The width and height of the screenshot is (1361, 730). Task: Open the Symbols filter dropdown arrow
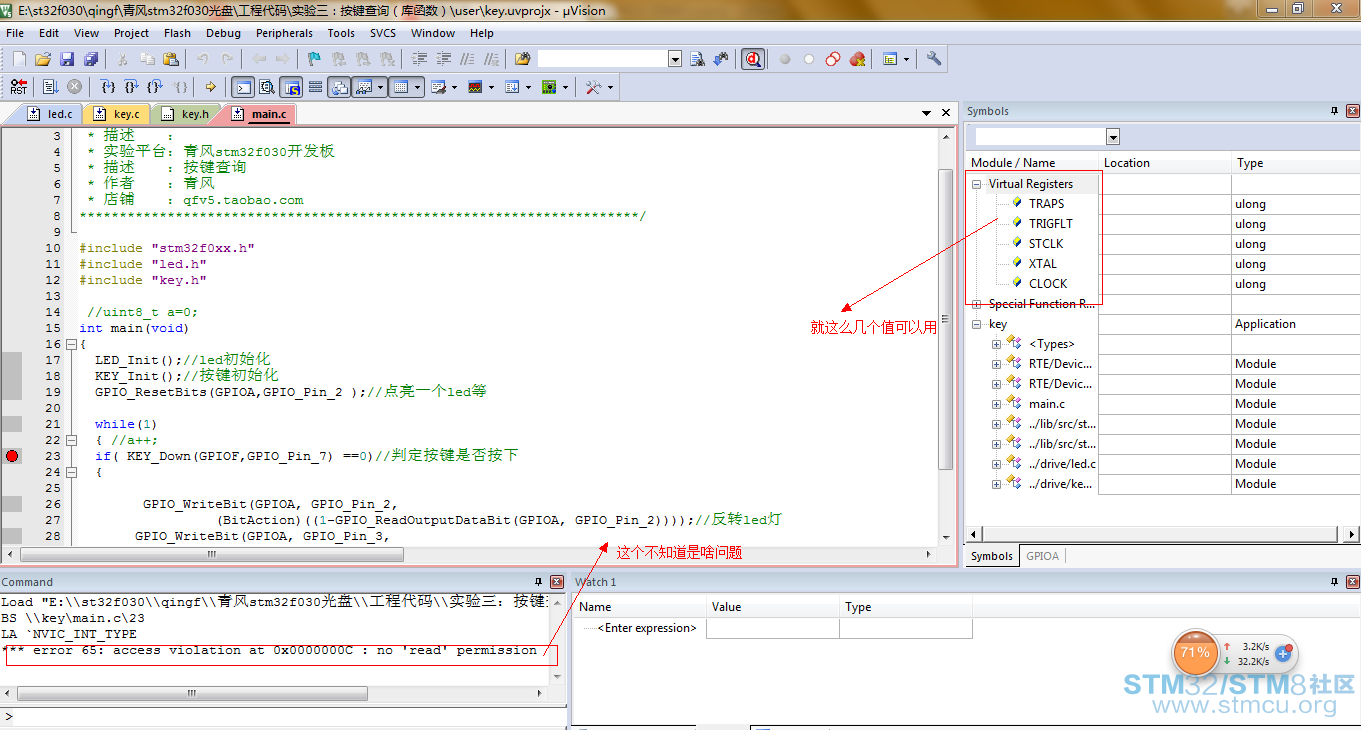click(1113, 137)
